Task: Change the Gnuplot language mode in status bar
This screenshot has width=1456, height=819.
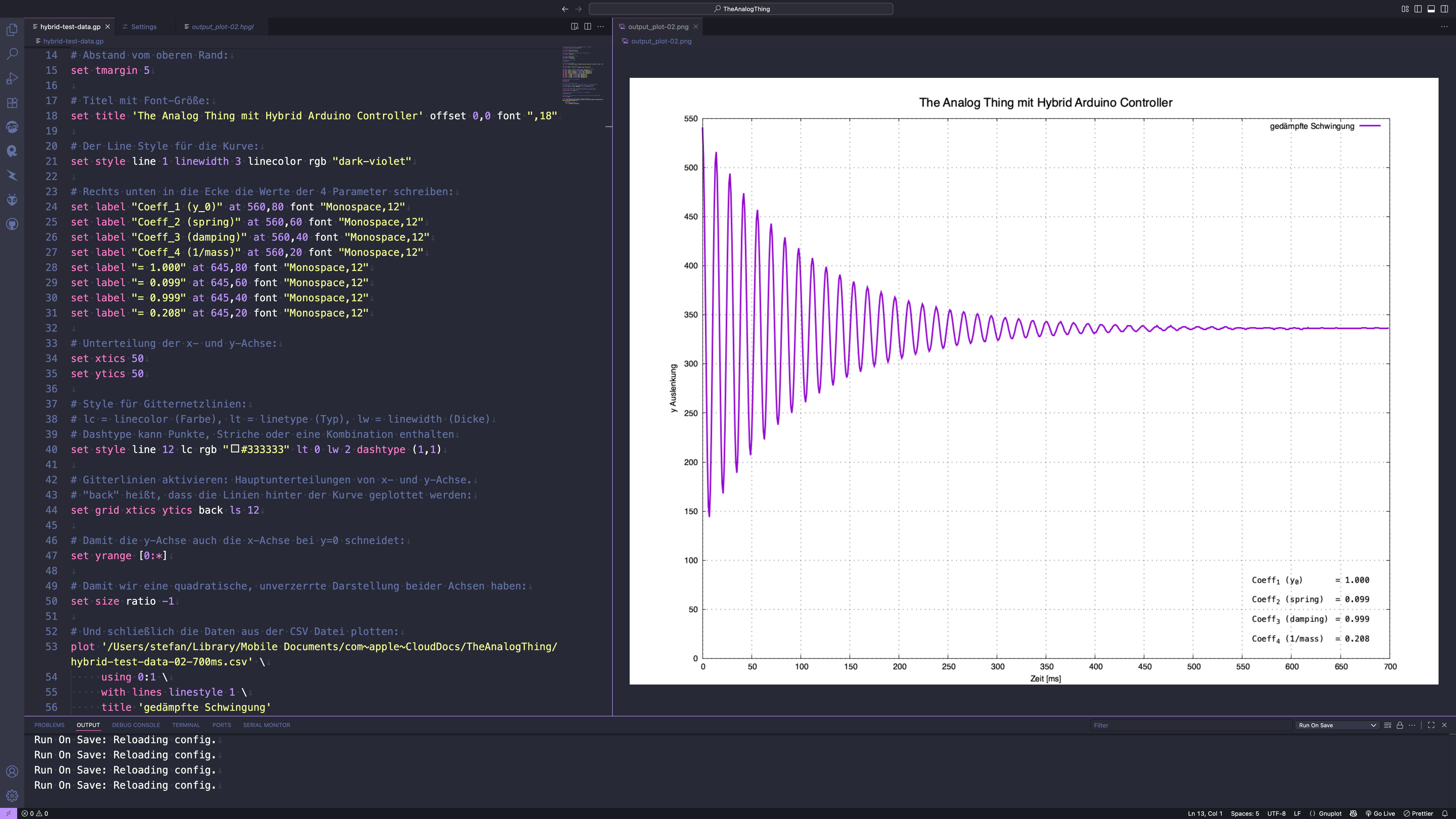Action: (1329, 813)
